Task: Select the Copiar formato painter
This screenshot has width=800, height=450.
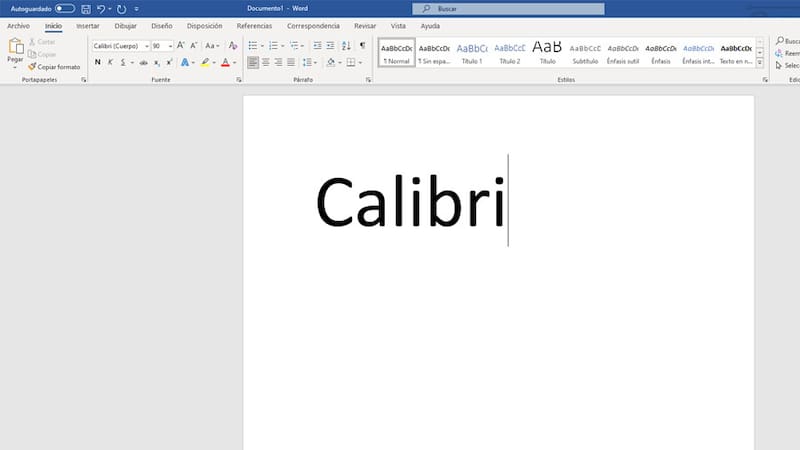Action: (x=55, y=67)
